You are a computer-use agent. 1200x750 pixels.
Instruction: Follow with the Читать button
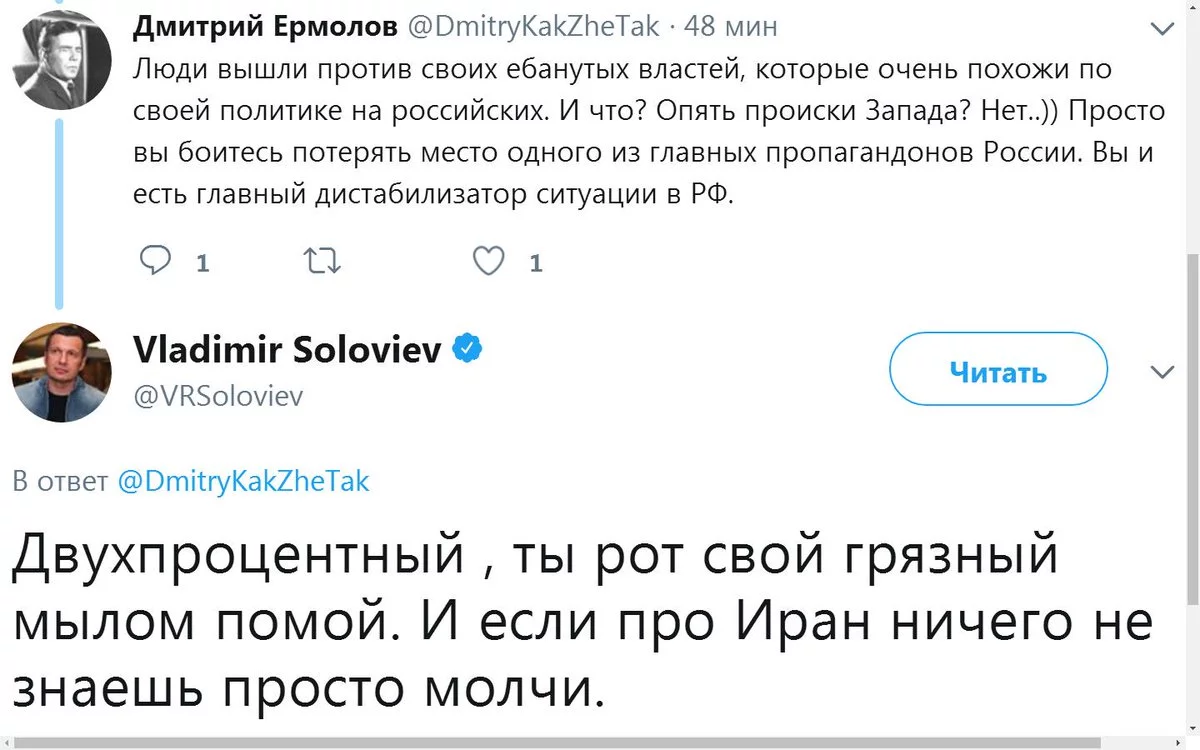[998, 373]
